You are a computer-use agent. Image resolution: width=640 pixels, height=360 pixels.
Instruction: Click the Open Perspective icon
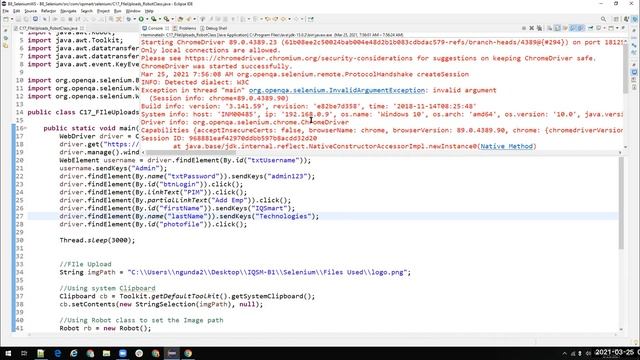point(617,19)
